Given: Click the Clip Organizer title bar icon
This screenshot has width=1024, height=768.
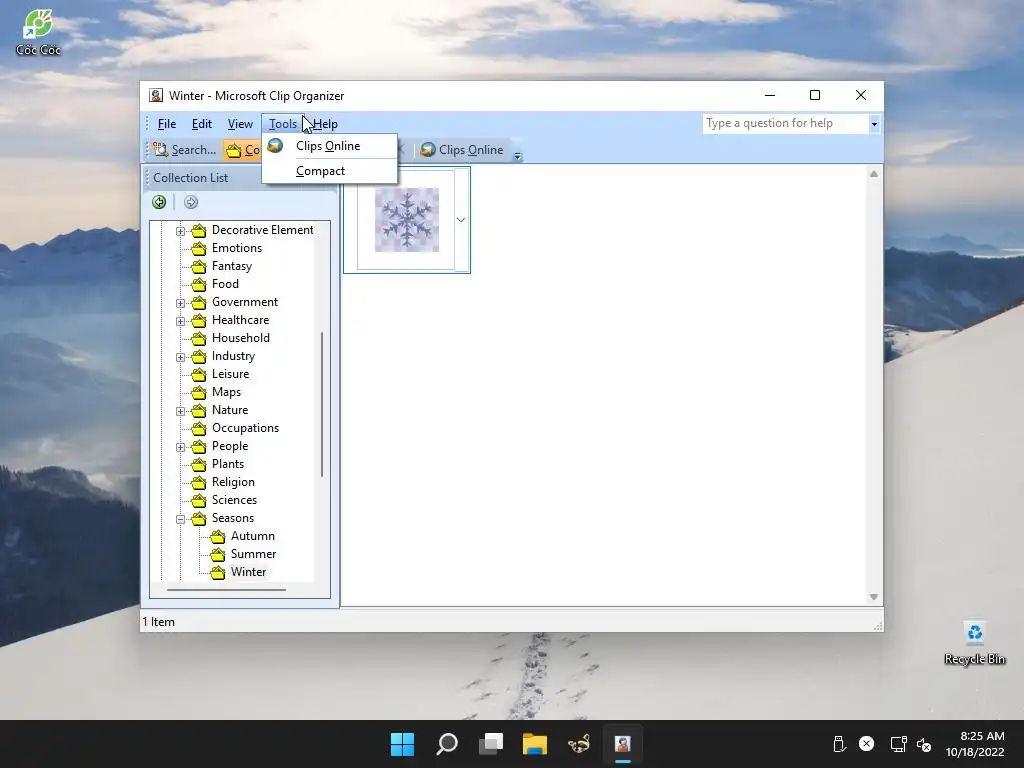Looking at the screenshot, I should [156, 95].
